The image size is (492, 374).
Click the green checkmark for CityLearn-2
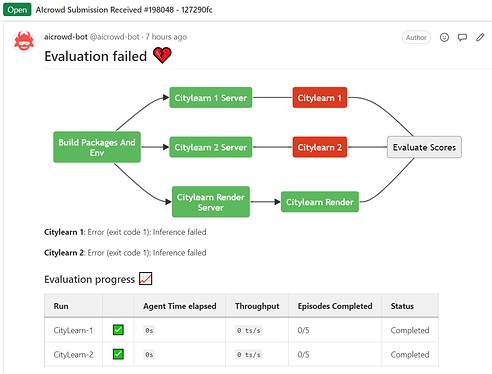tap(118, 354)
